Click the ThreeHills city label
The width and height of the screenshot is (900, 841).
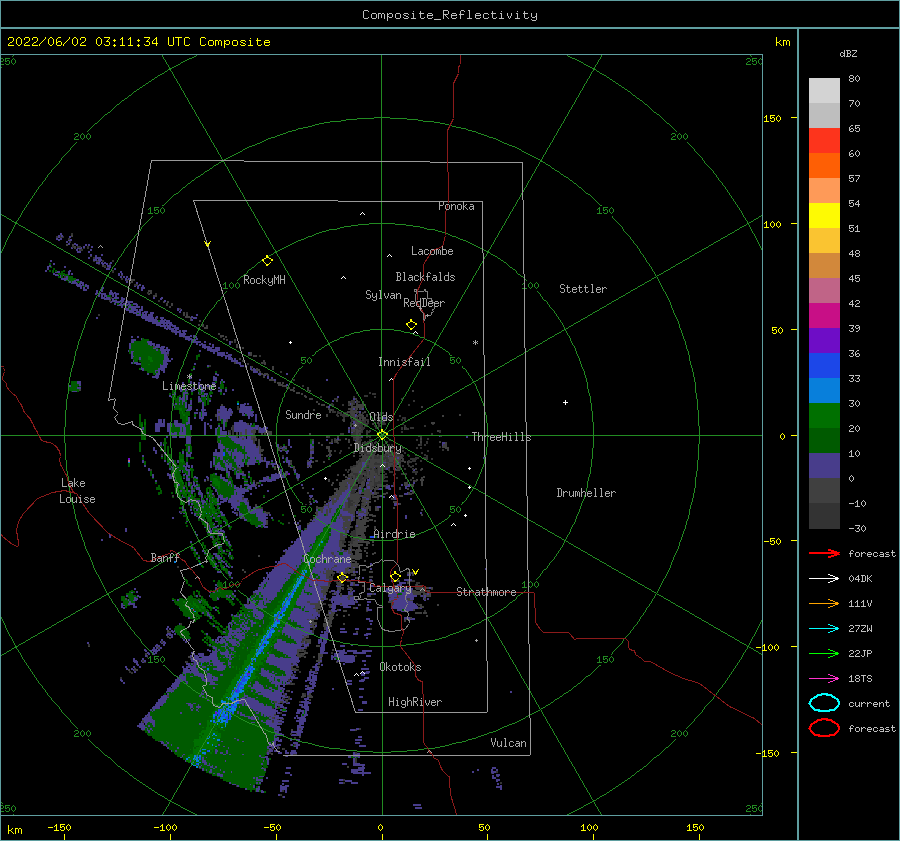(x=502, y=437)
